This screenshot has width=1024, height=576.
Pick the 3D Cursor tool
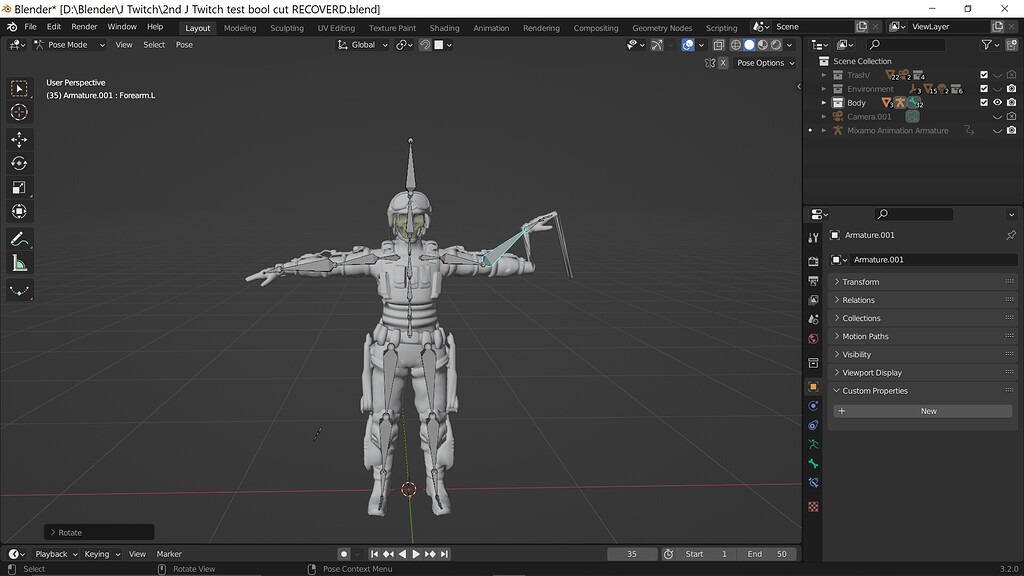point(21,112)
